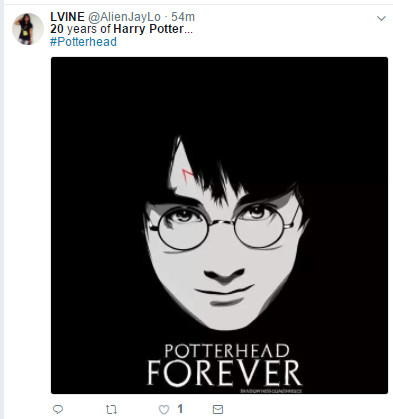Screen dimensions: 393x419
Task: Like the tweet with the heart icon
Action: pyautogui.click(x=164, y=409)
